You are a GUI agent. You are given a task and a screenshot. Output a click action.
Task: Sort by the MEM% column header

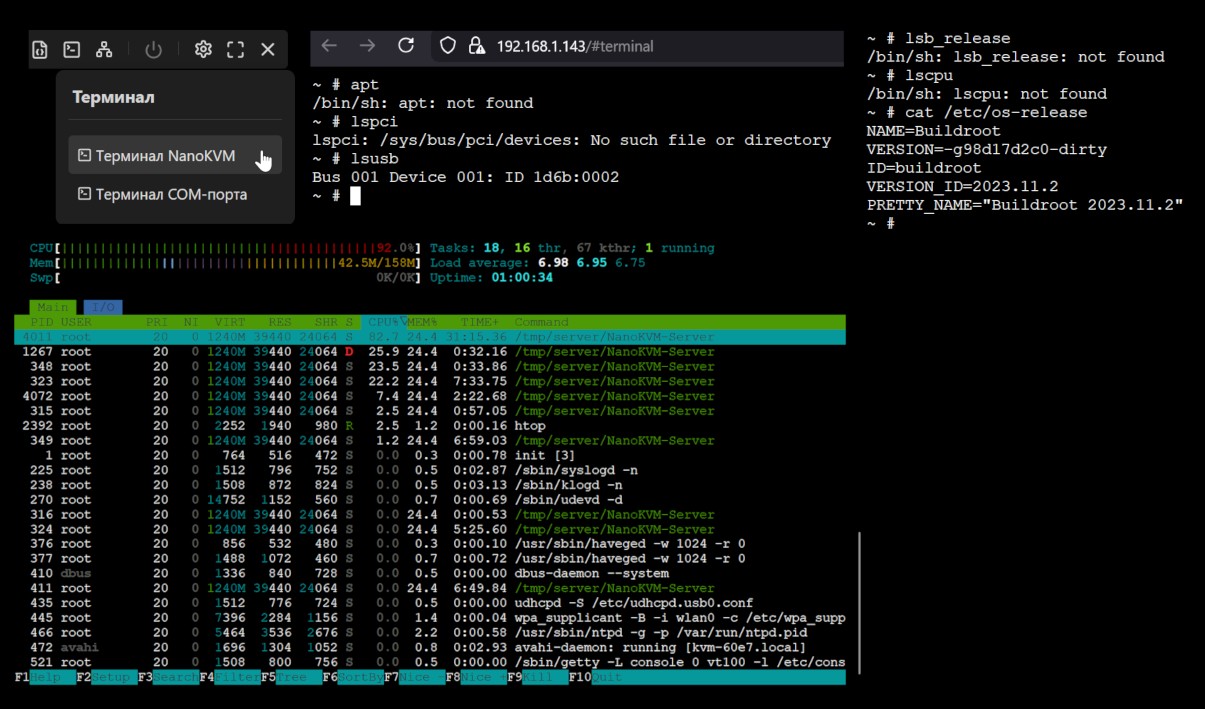click(x=423, y=322)
